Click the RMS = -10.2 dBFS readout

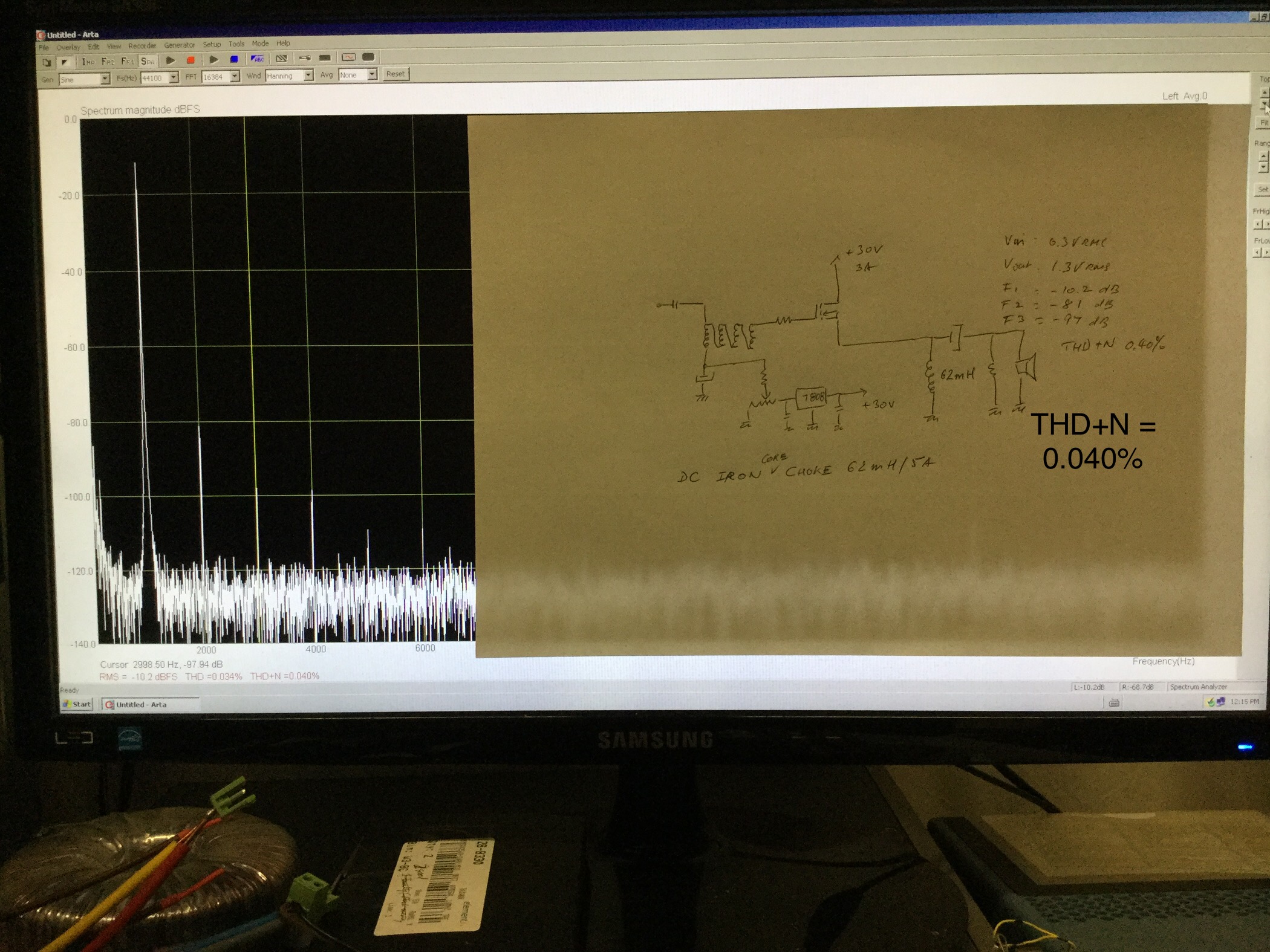coord(138,677)
